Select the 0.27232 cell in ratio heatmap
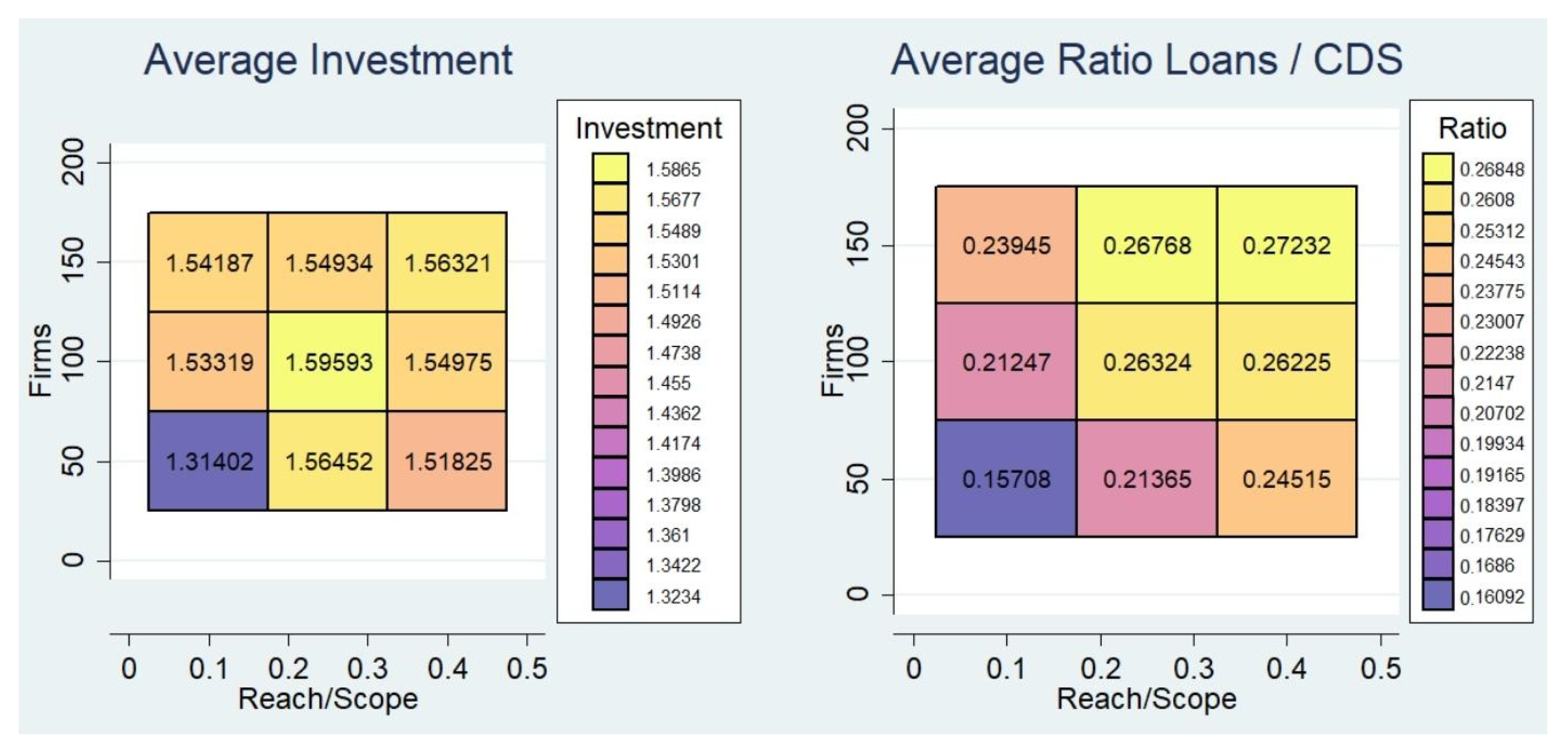 [1287, 245]
